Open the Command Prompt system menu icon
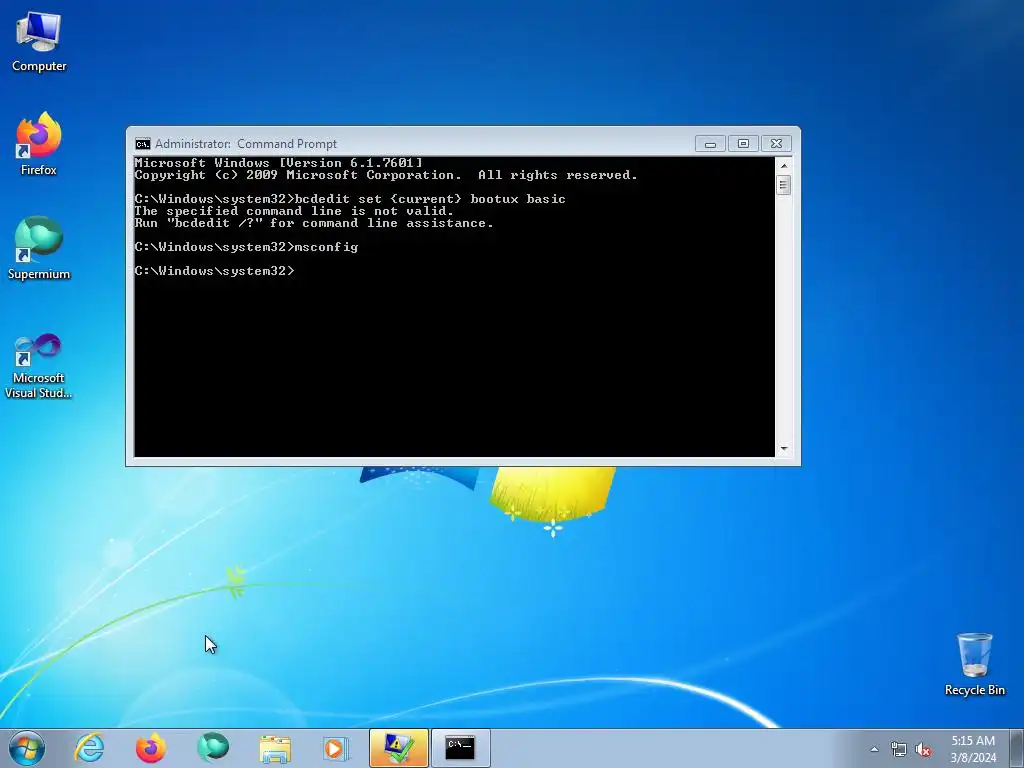Screen dimensions: 1024x768 pyautogui.click(x=142, y=144)
